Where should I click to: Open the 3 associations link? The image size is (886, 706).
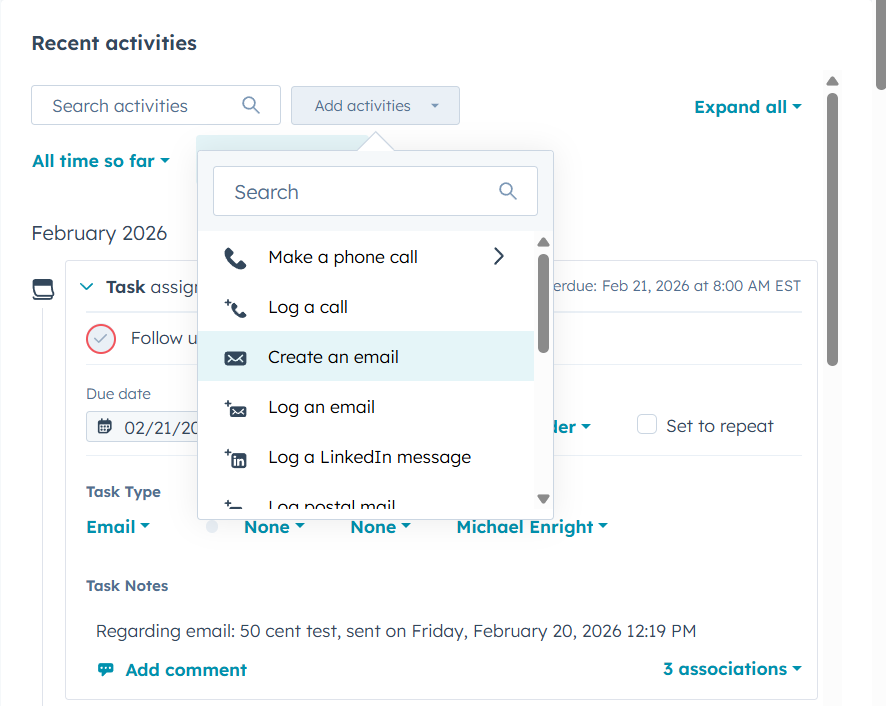pos(732,669)
